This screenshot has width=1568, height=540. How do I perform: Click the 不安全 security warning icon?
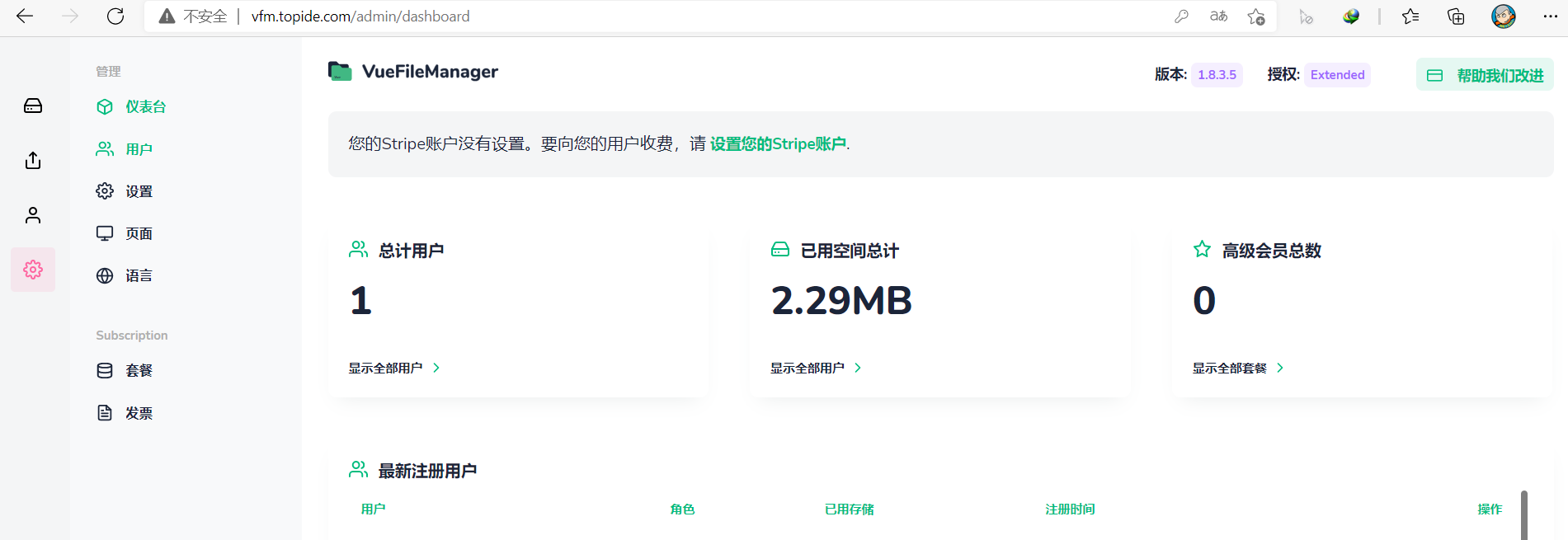[167, 16]
